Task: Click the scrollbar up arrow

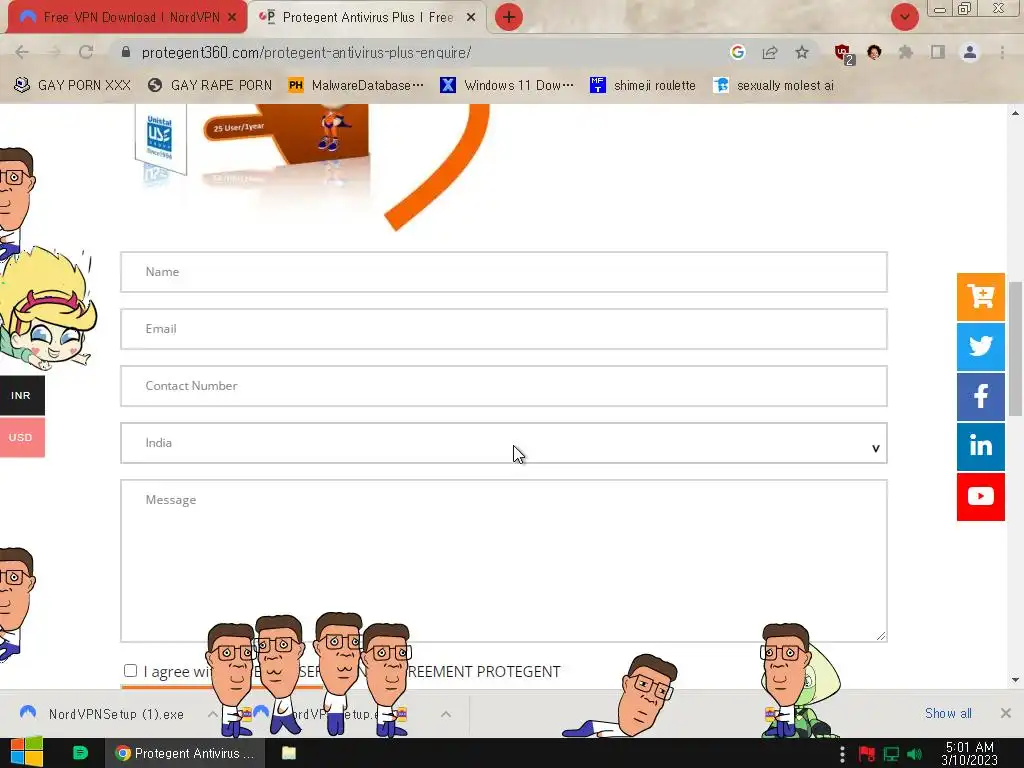Action: (x=1015, y=113)
